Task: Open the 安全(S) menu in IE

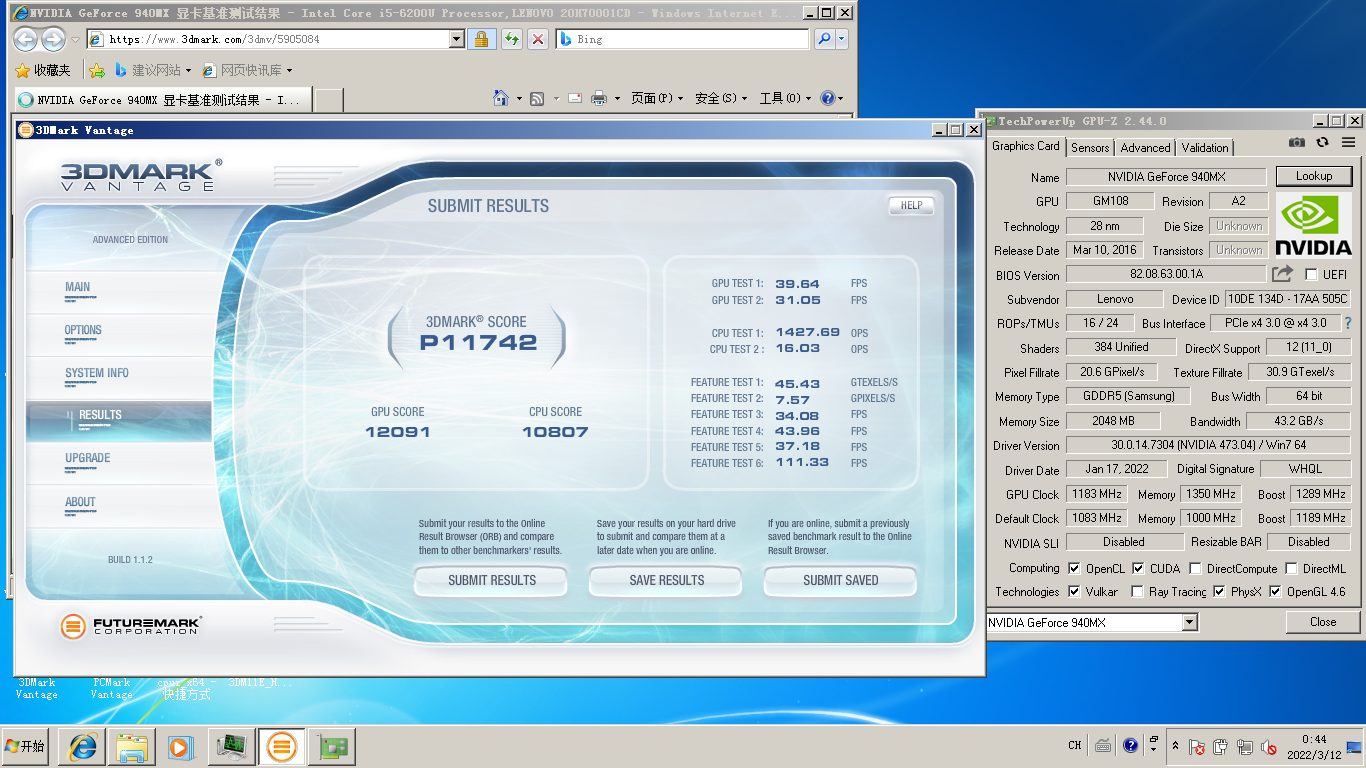Action: (721, 98)
